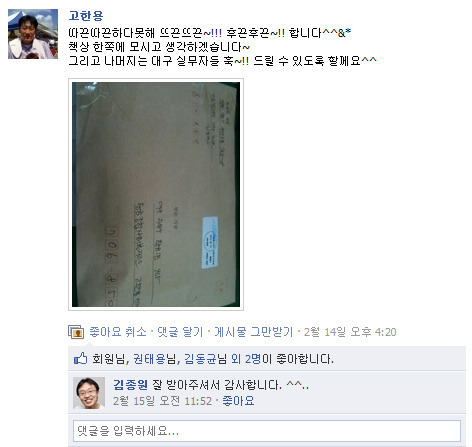Viewport: 472px width, 447px height.
Task: Open 고한용's profile picture
Action: coord(33,34)
